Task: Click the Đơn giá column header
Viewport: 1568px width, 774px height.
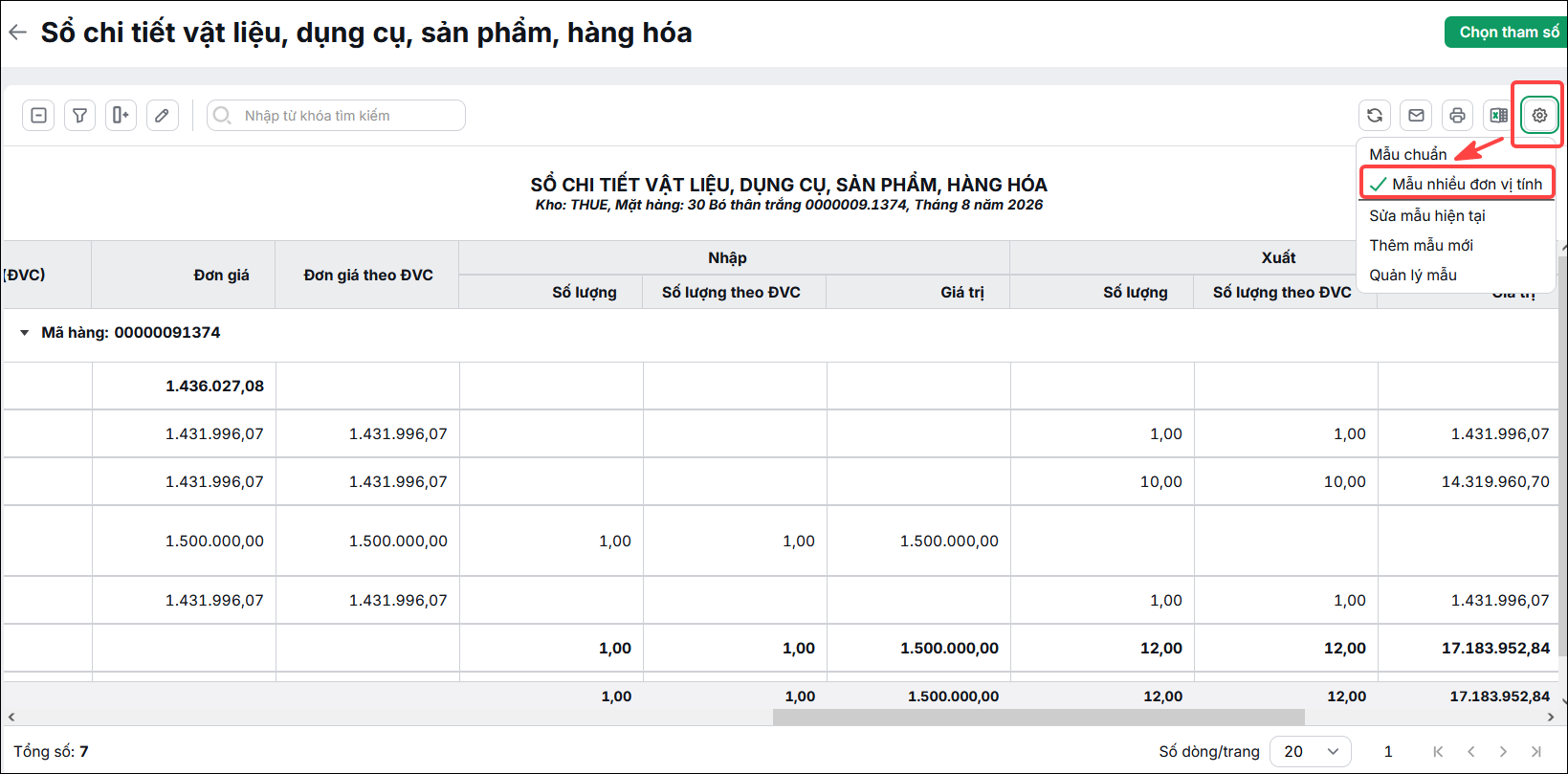Action: pyautogui.click(x=184, y=275)
